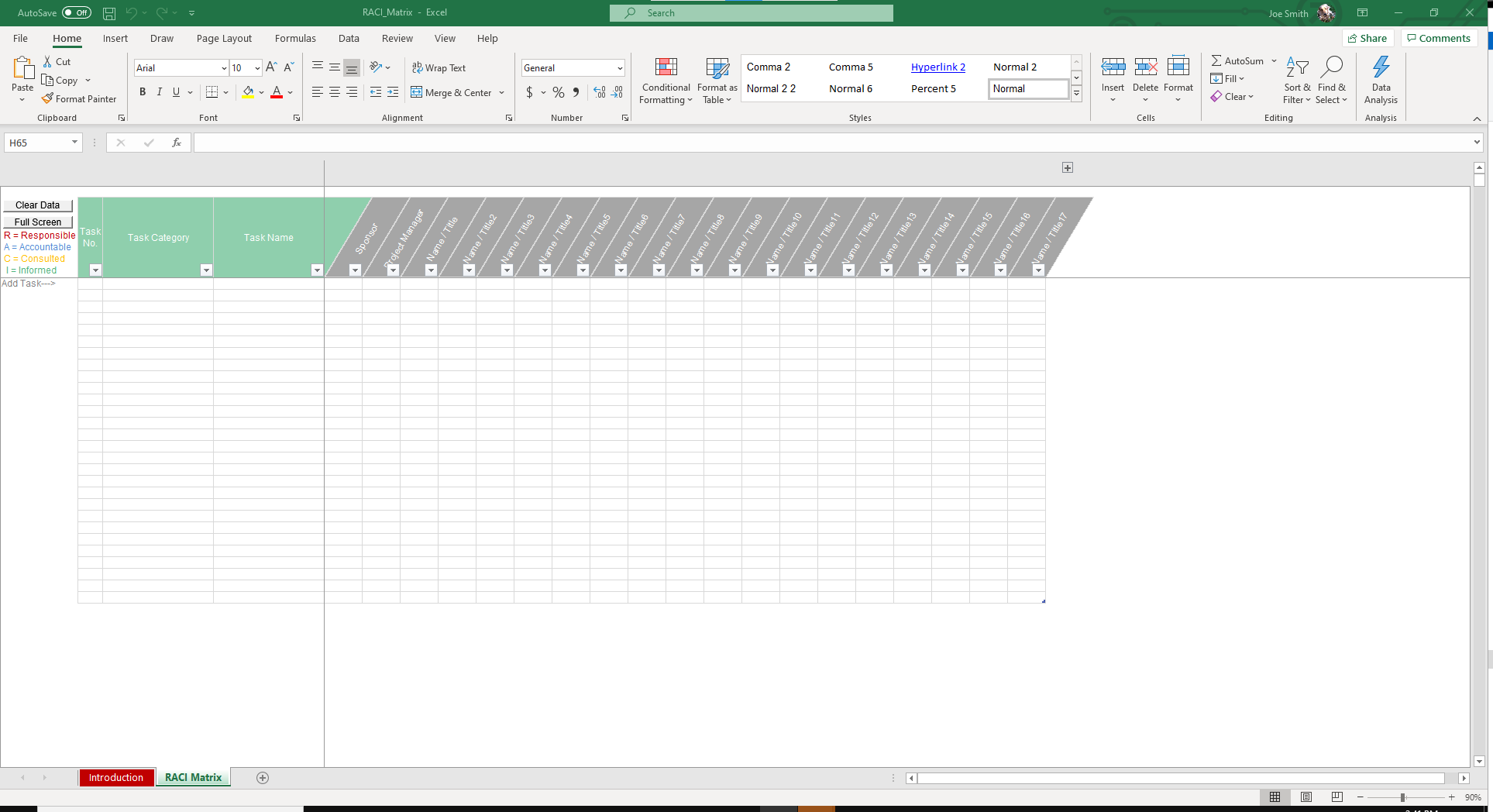This screenshot has height=812, width=1493.
Task: Click the Share button
Action: click(1368, 38)
